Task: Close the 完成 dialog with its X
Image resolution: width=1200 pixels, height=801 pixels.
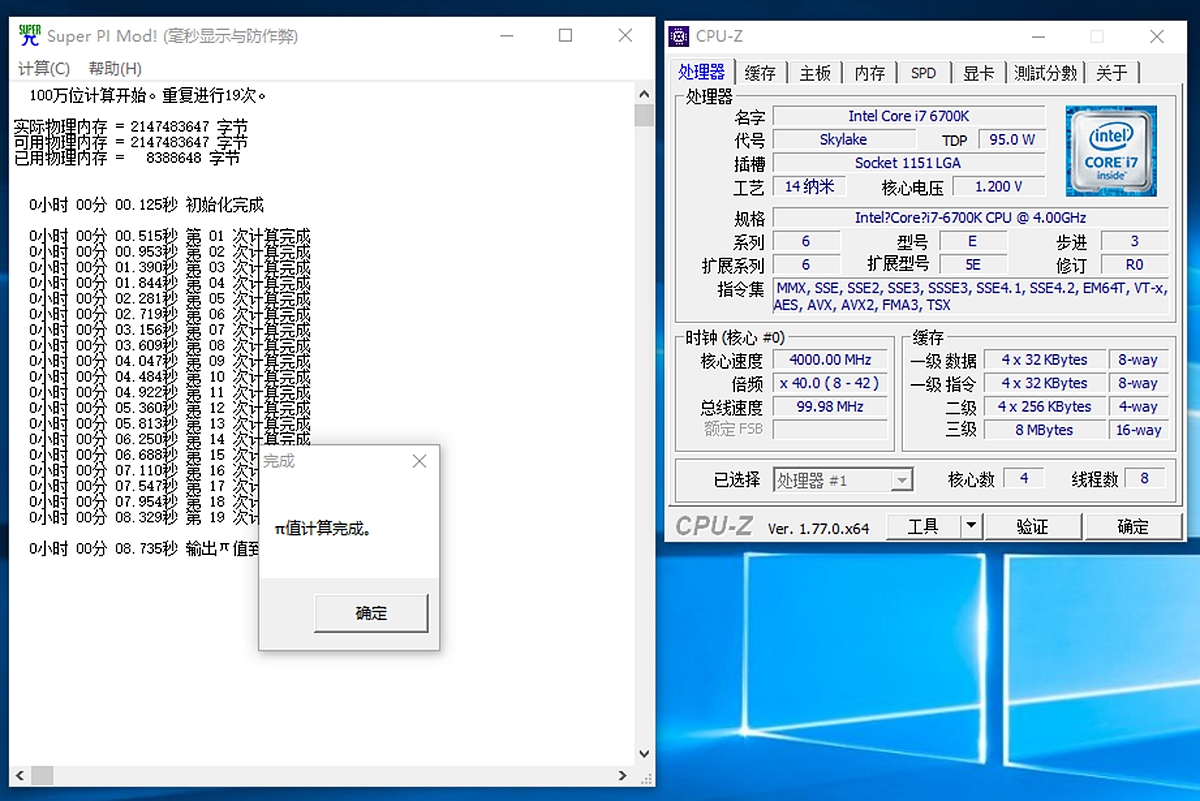Action: pyautogui.click(x=419, y=460)
